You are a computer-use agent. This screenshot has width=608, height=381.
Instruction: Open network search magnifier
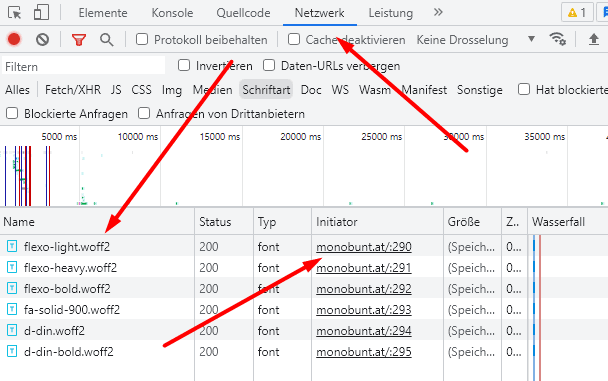pos(106,40)
